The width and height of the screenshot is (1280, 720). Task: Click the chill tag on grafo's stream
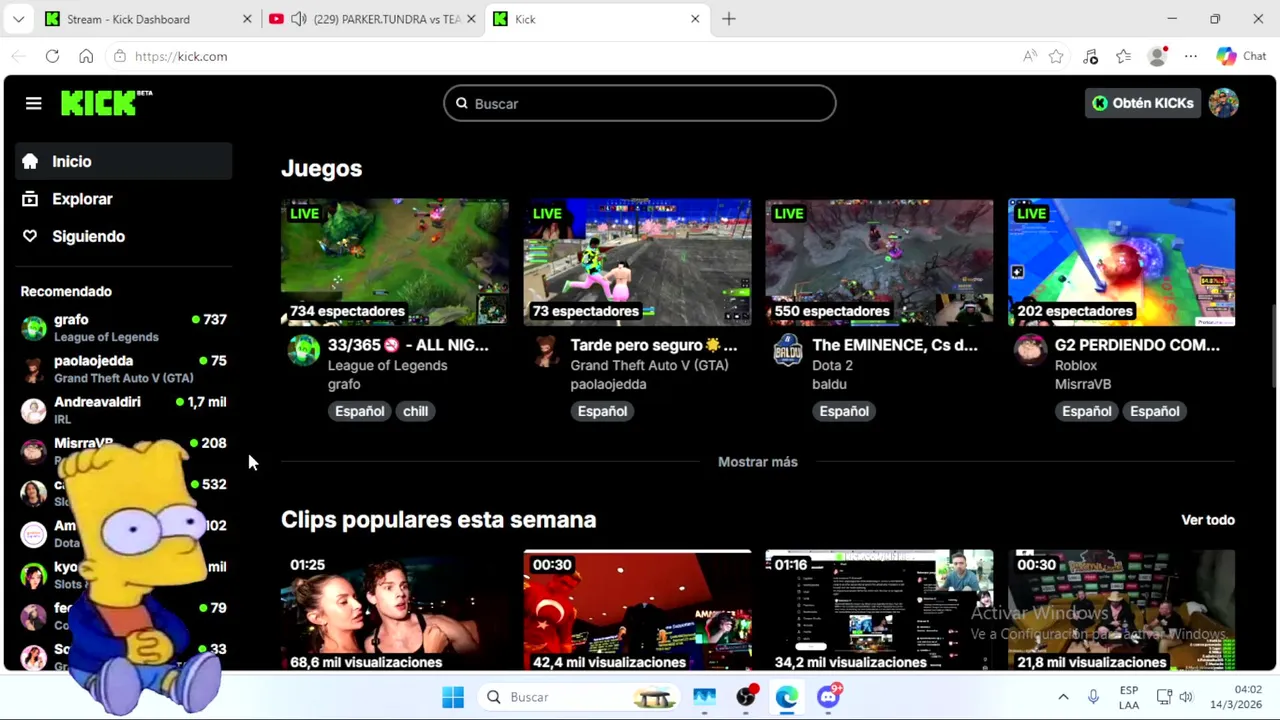[415, 411]
